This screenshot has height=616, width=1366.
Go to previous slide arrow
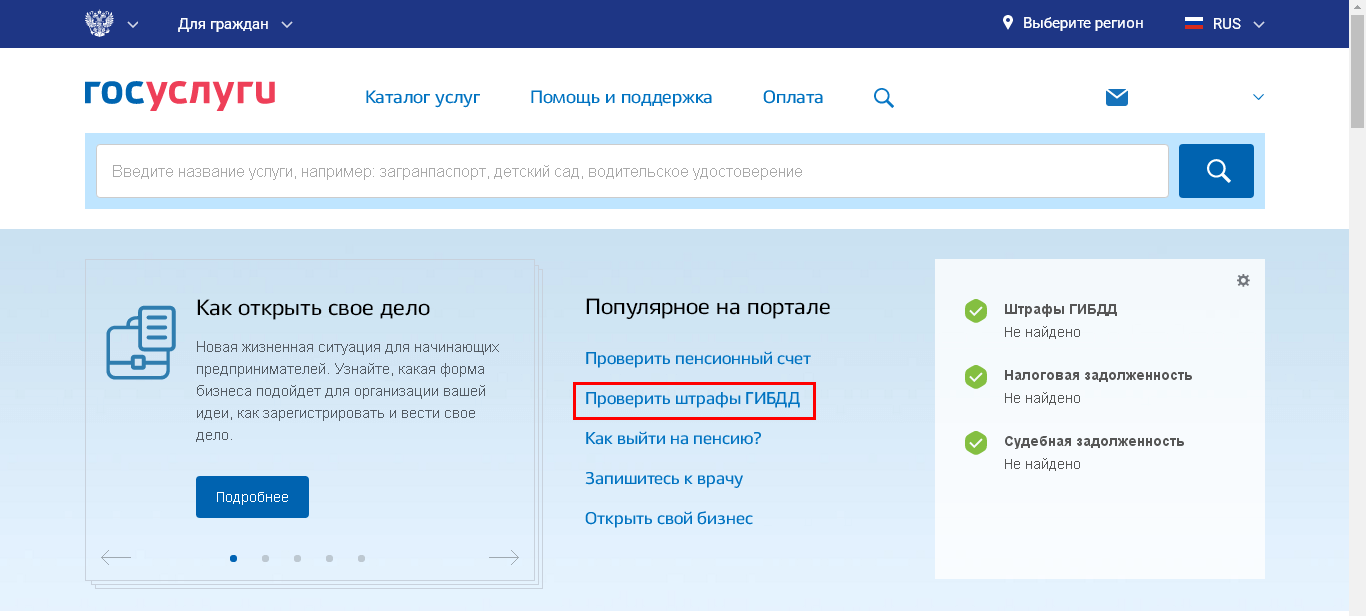point(116,558)
